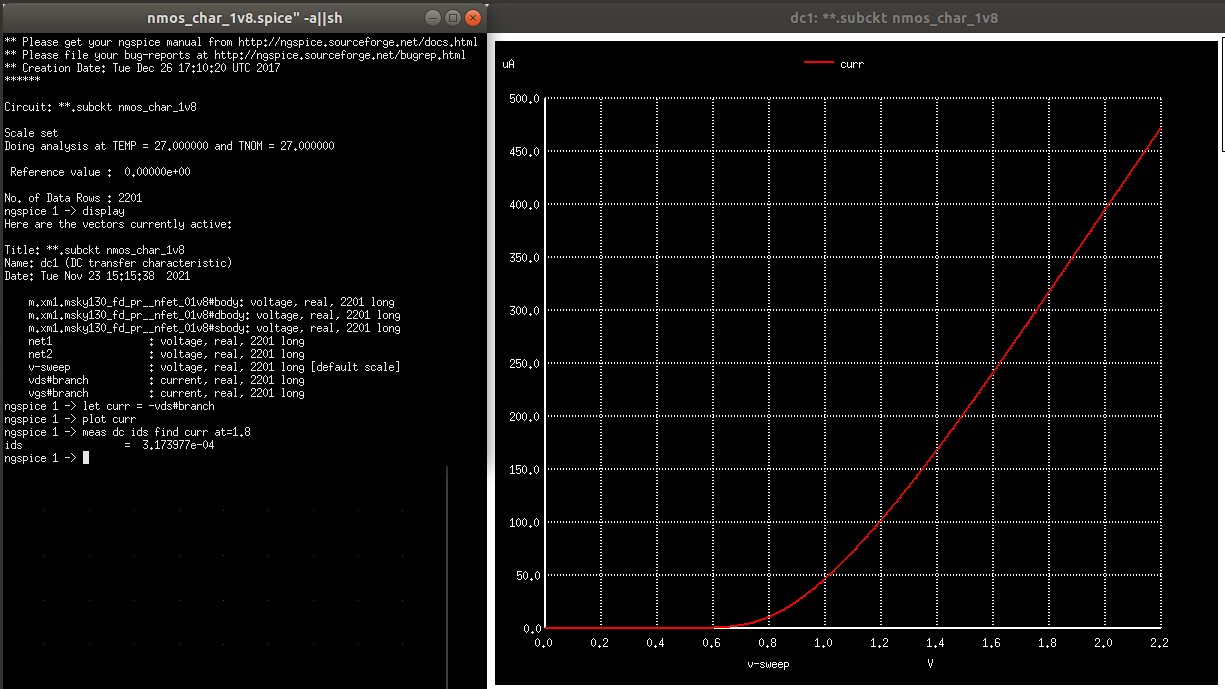Click the Reference value line in terminal
Image resolution: width=1225 pixels, height=689 pixels.
[x=100, y=172]
